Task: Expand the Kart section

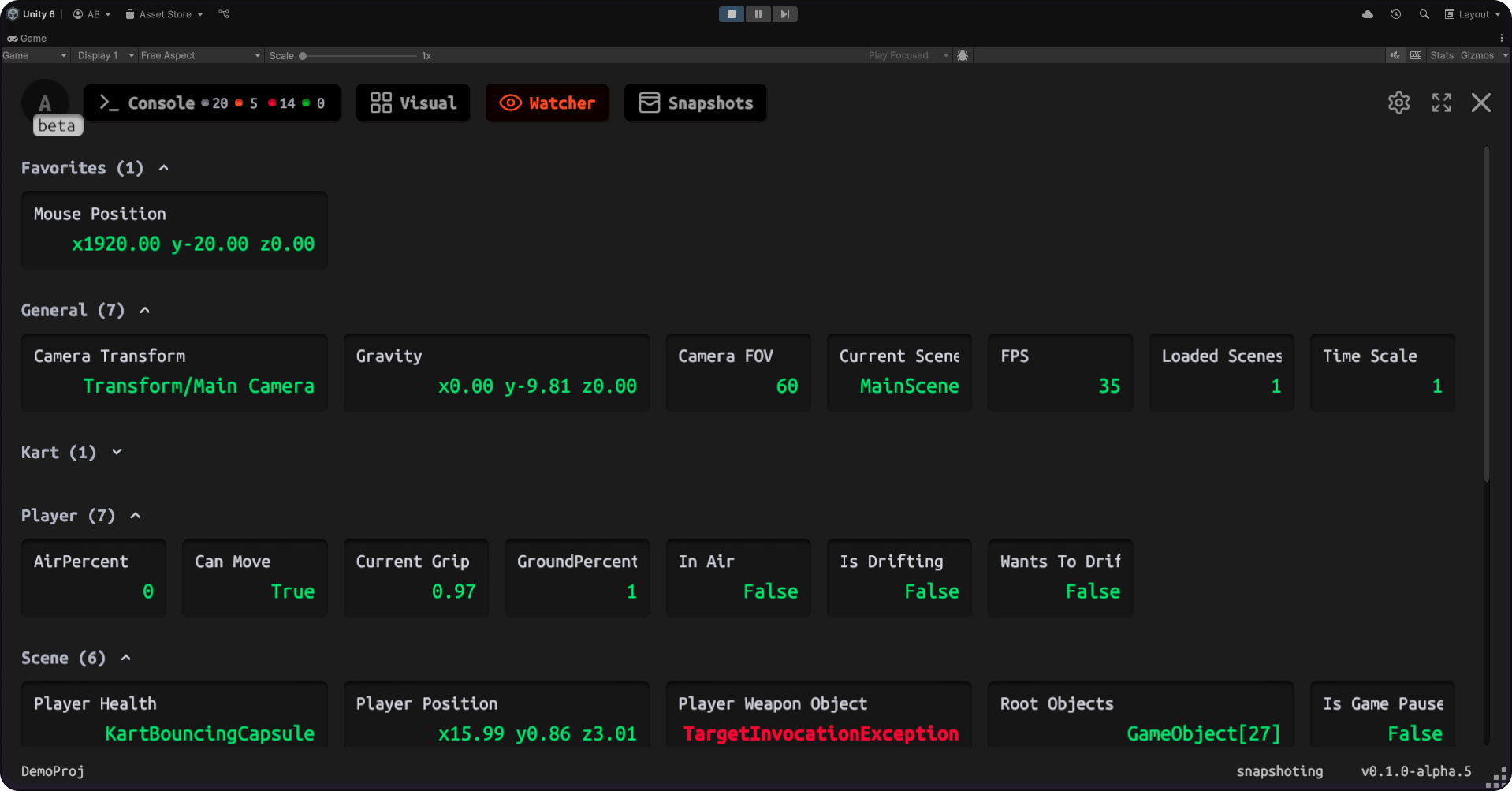Action: (117, 452)
